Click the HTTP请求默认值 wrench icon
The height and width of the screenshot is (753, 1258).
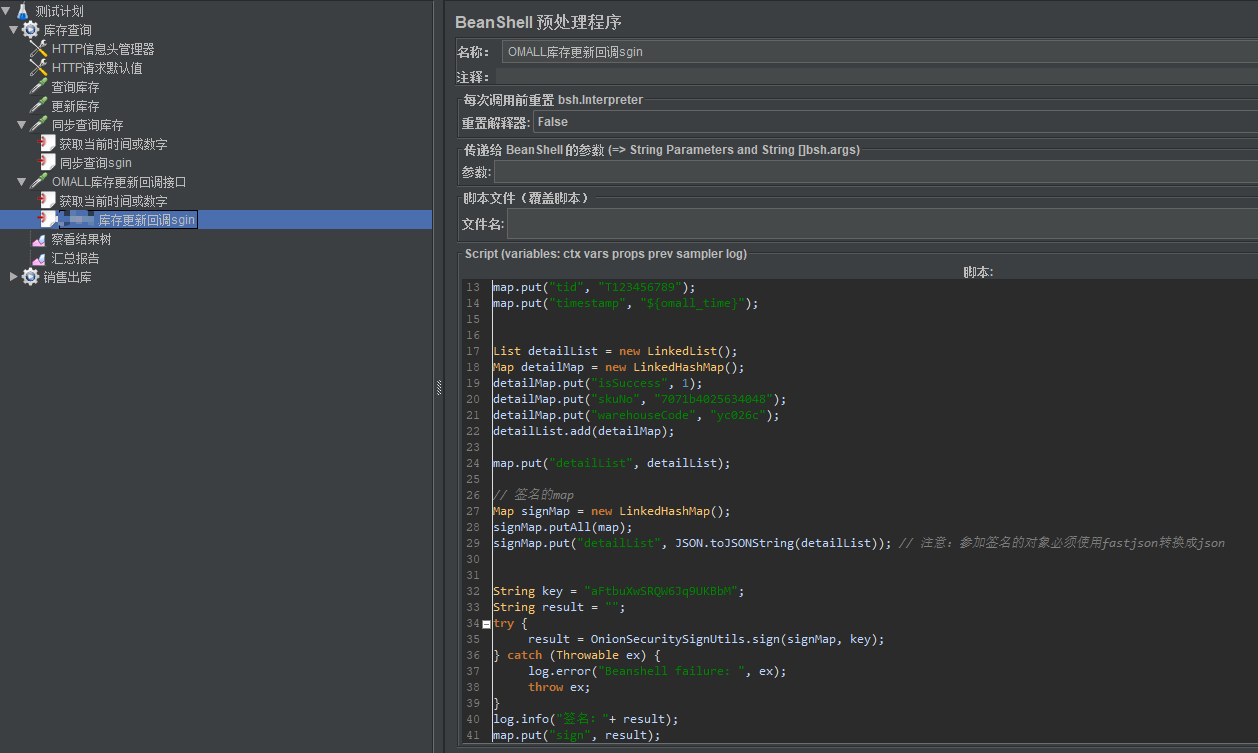pos(38,68)
